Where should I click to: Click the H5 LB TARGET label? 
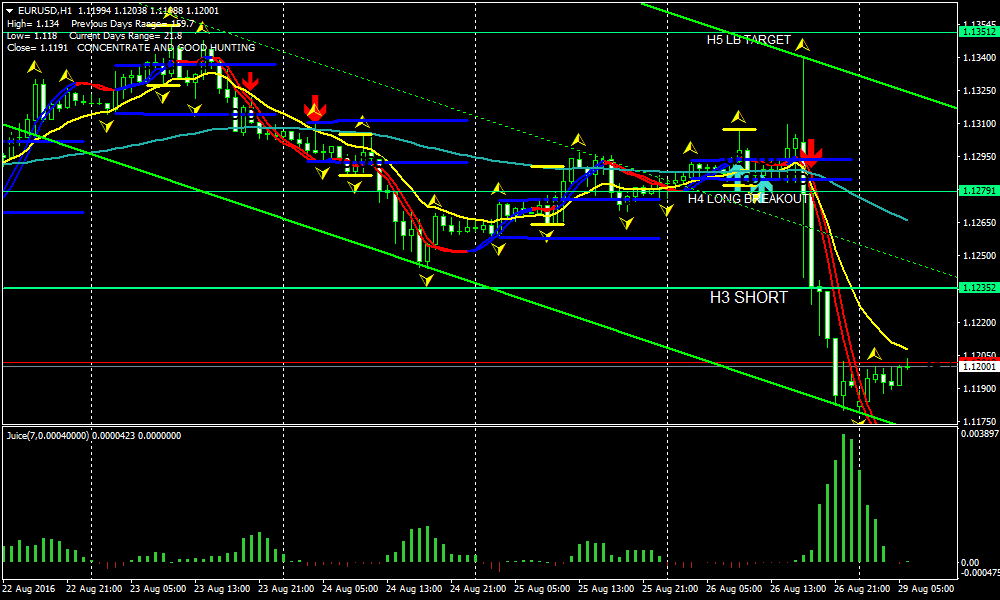pos(748,41)
